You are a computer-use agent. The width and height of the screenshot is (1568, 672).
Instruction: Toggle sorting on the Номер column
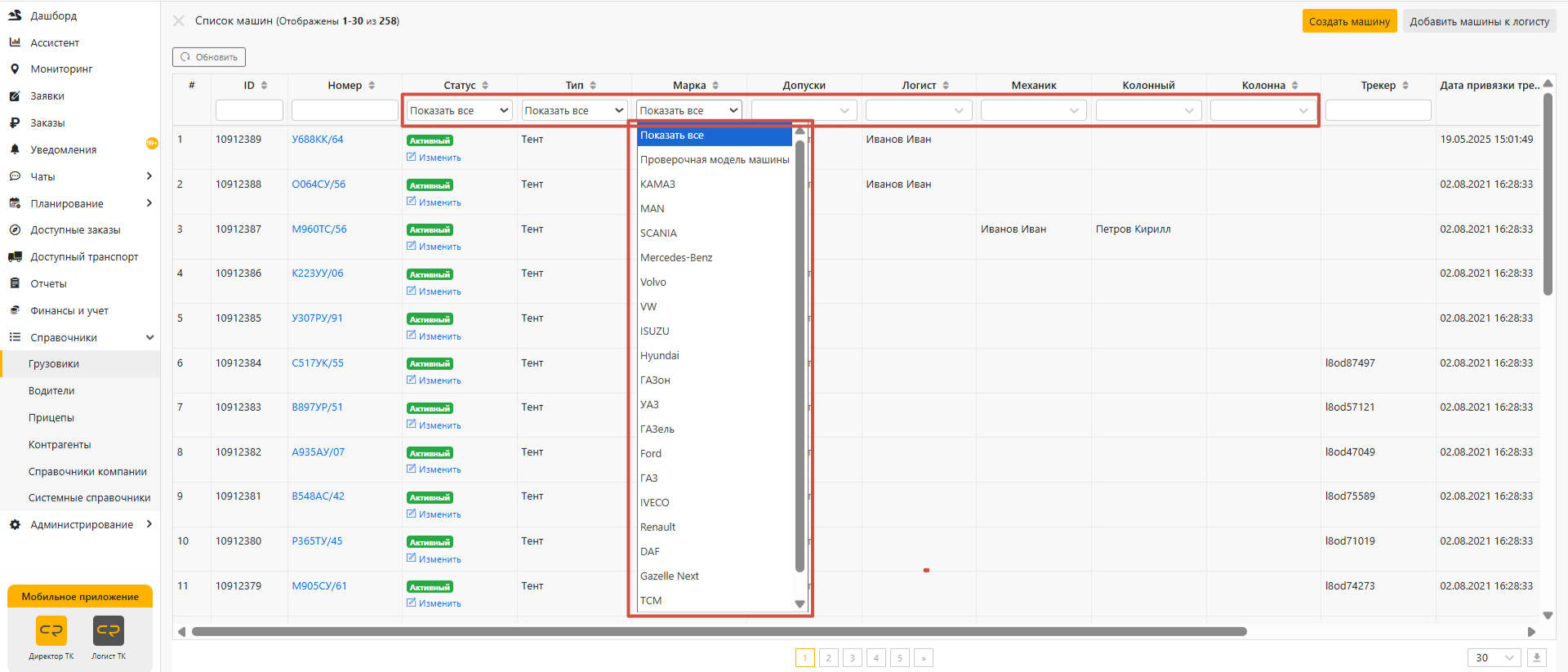(x=372, y=86)
